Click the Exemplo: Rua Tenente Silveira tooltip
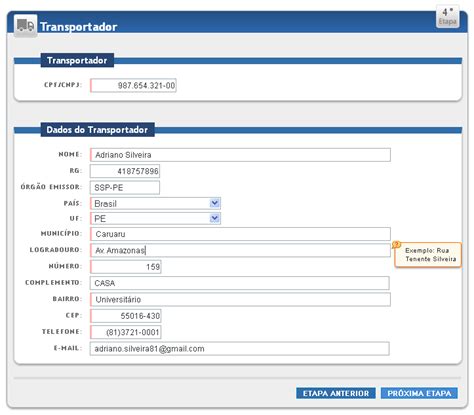This screenshot has width=474, height=415. pyautogui.click(x=428, y=255)
